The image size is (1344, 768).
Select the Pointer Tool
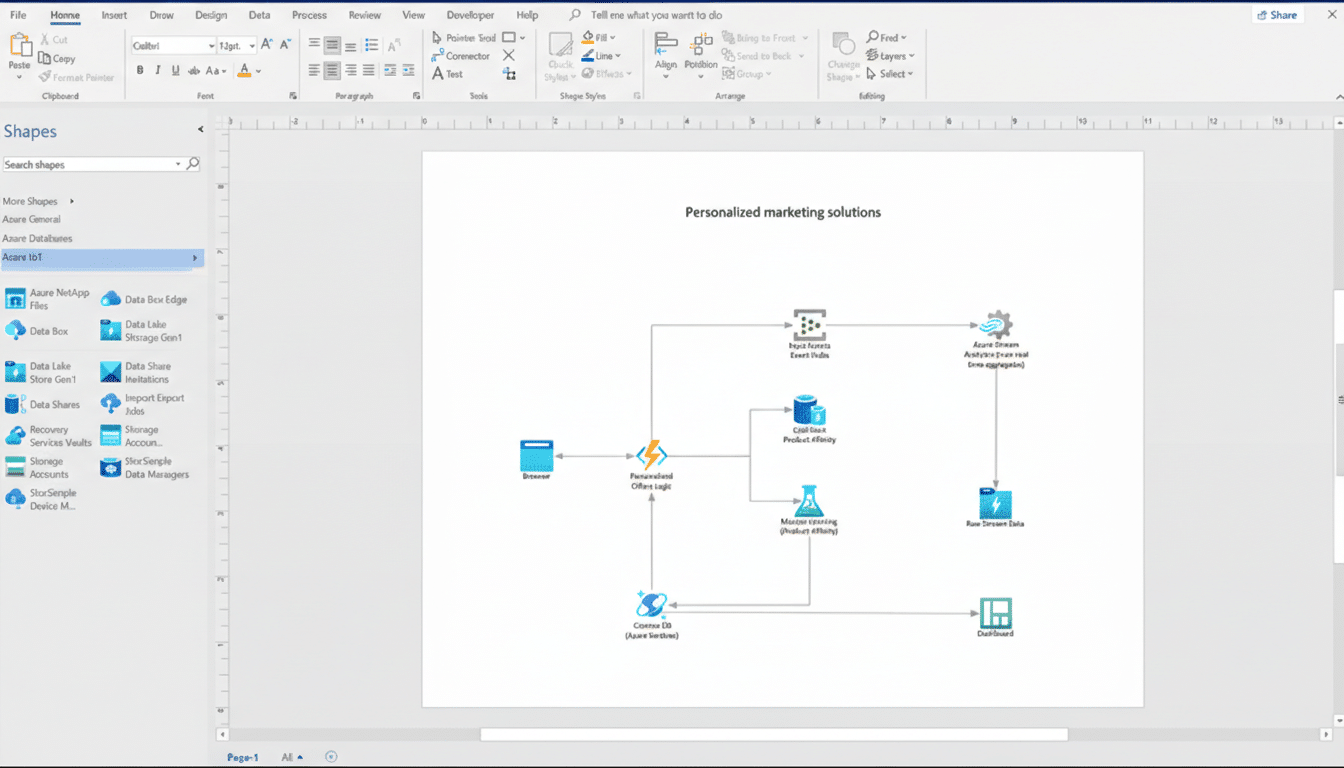(460, 37)
